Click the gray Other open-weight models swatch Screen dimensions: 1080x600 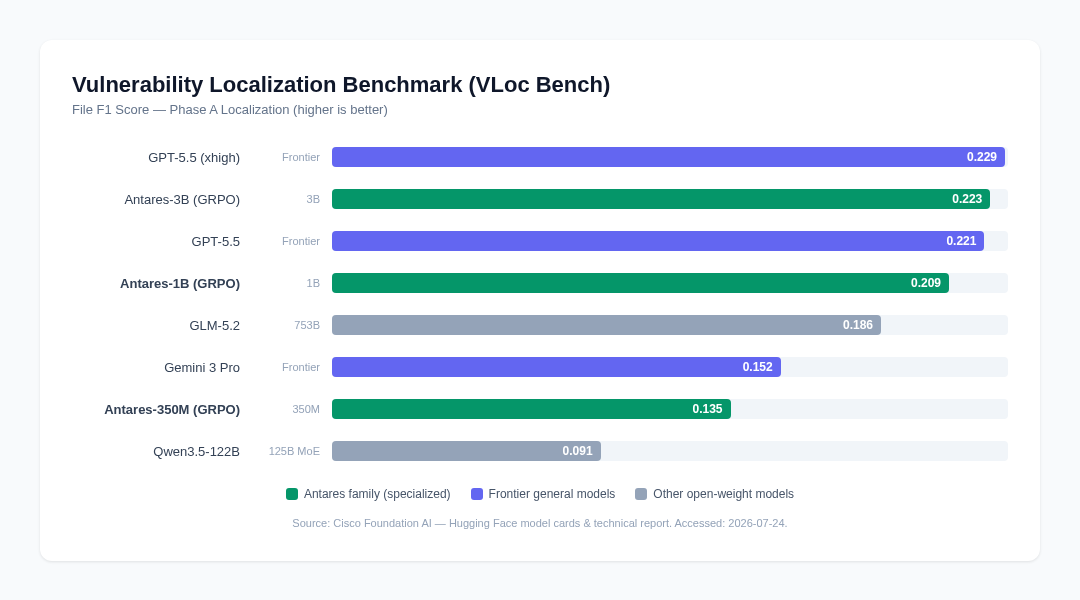pyautogui.click(x=641, y=494)
